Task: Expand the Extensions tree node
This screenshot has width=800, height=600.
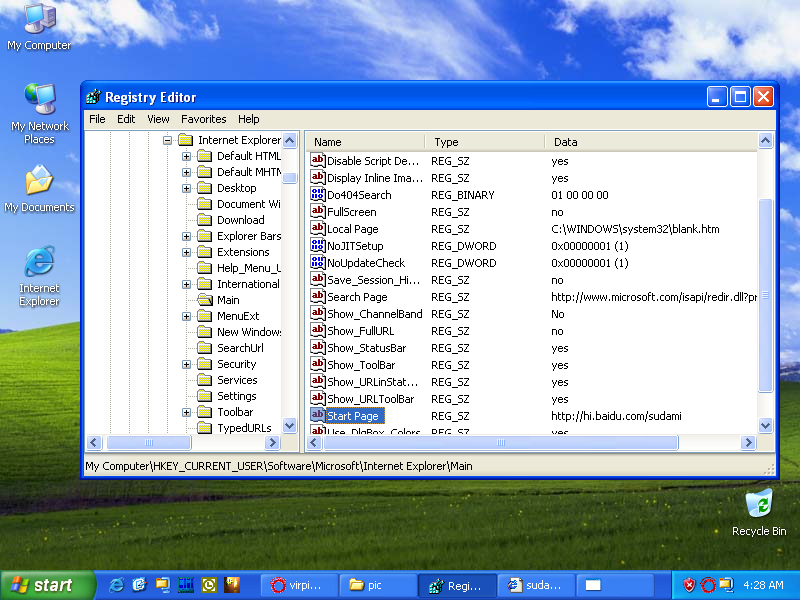Action: (186, 252)
